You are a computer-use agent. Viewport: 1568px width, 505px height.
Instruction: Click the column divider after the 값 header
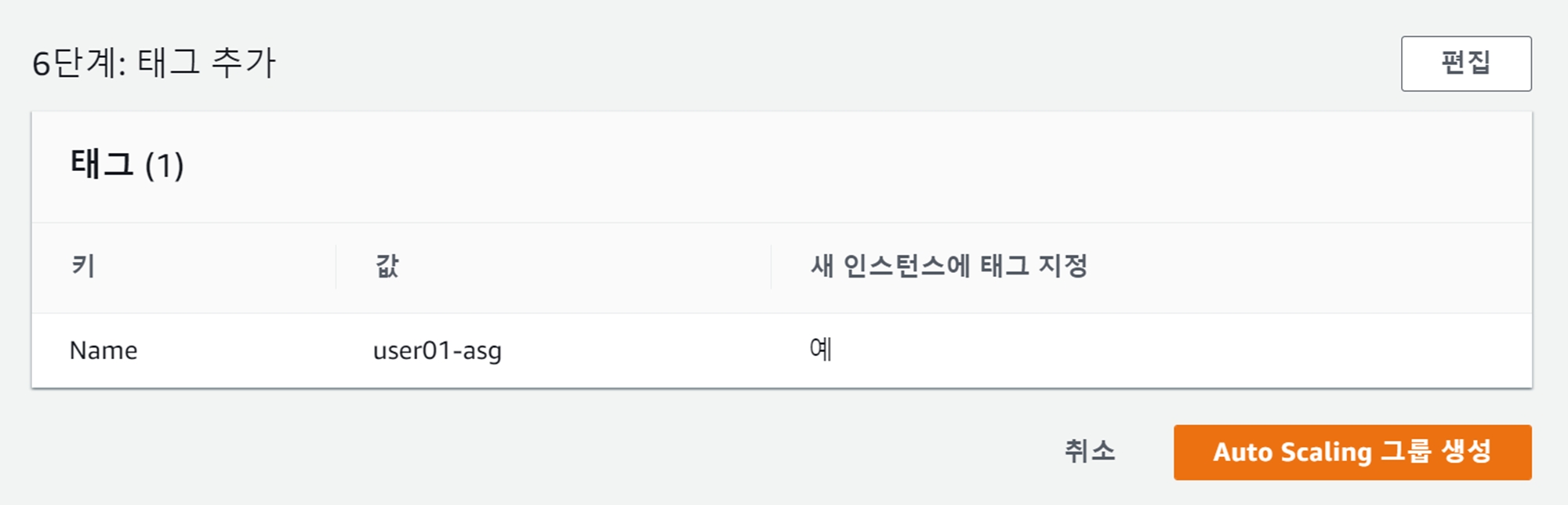click(771, 267)
